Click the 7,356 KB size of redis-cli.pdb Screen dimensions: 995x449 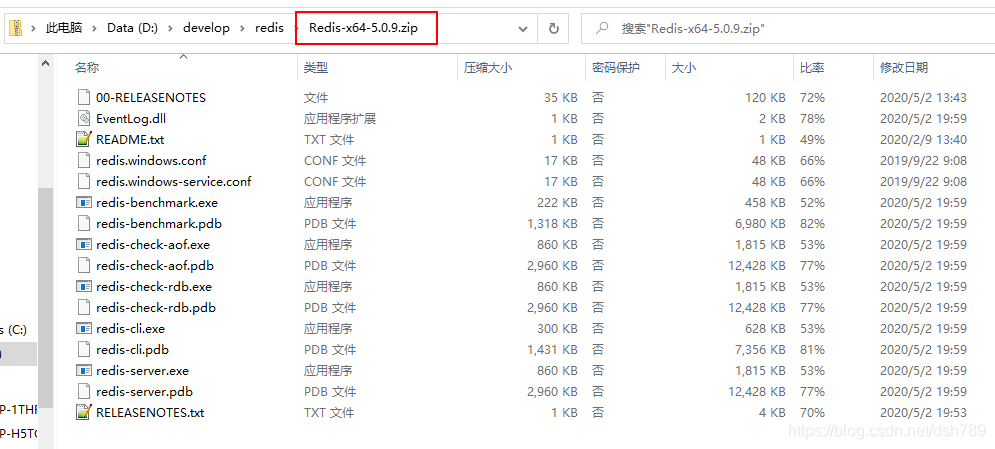click(760, 349)
